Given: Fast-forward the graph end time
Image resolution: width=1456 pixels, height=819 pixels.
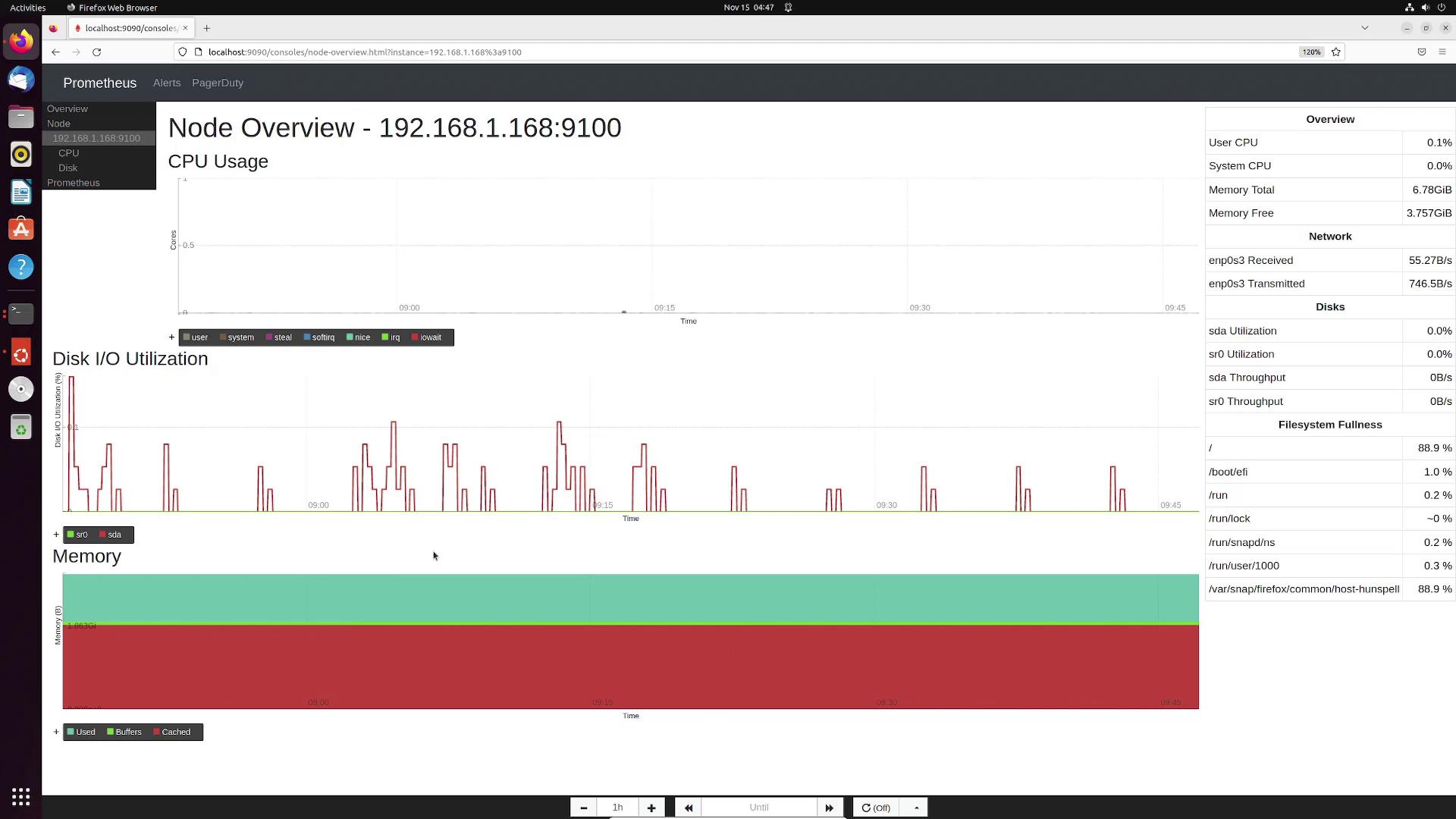Looking at the screenshot, I should (x=829, y=808).
